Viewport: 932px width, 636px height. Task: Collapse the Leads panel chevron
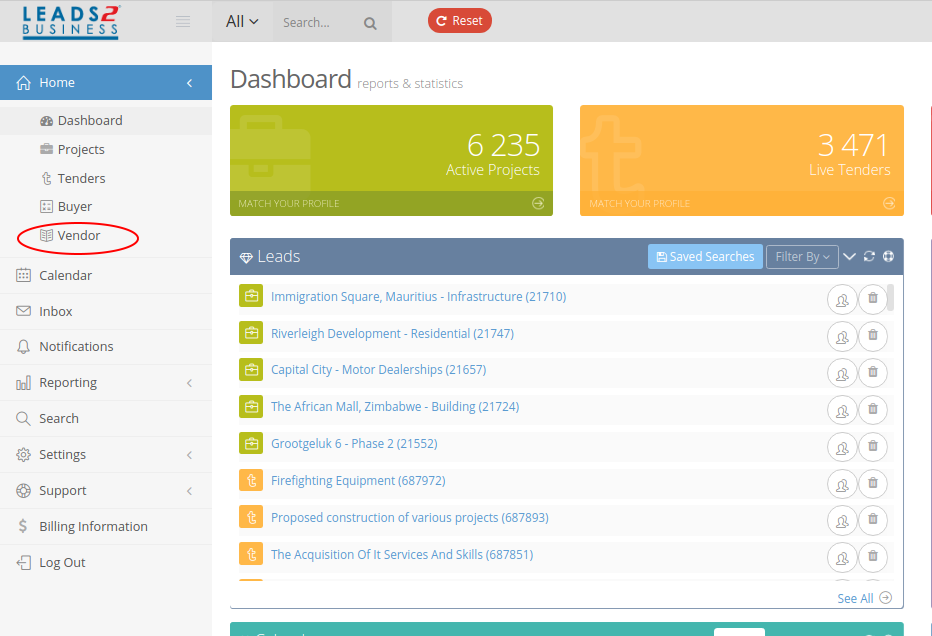849,257
